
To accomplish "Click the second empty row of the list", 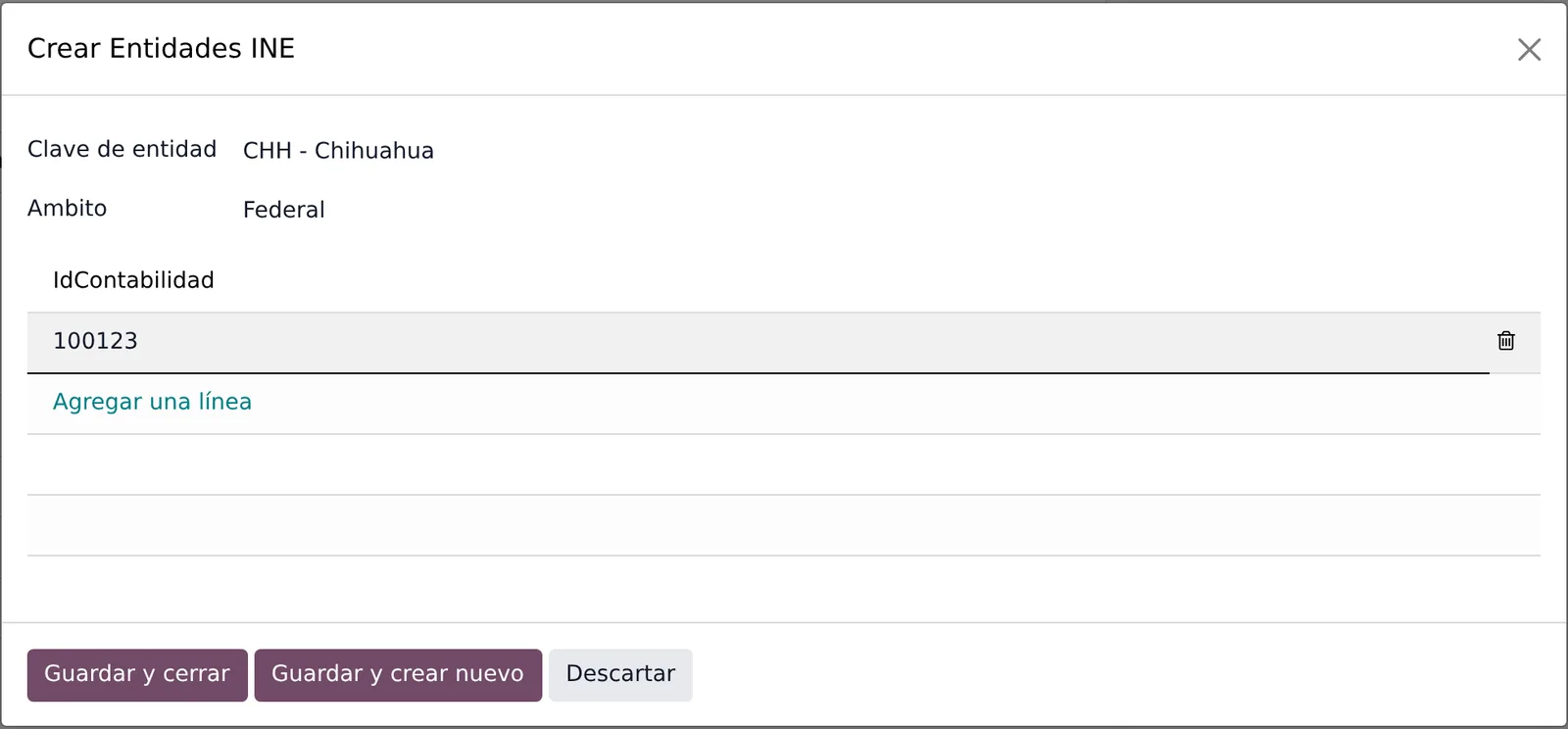I will click(784, 525).
